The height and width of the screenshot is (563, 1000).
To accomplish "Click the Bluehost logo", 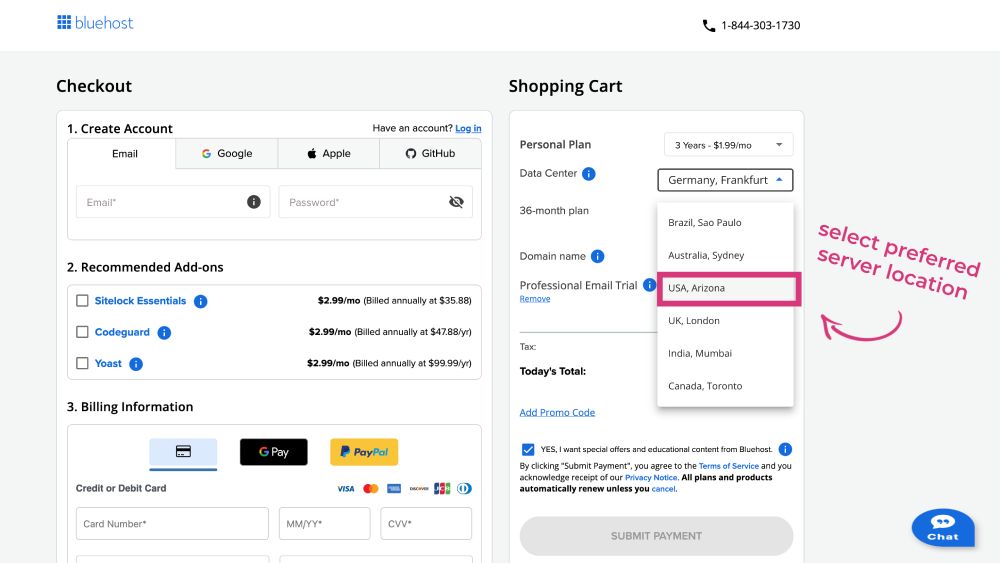I will point(95,23).
